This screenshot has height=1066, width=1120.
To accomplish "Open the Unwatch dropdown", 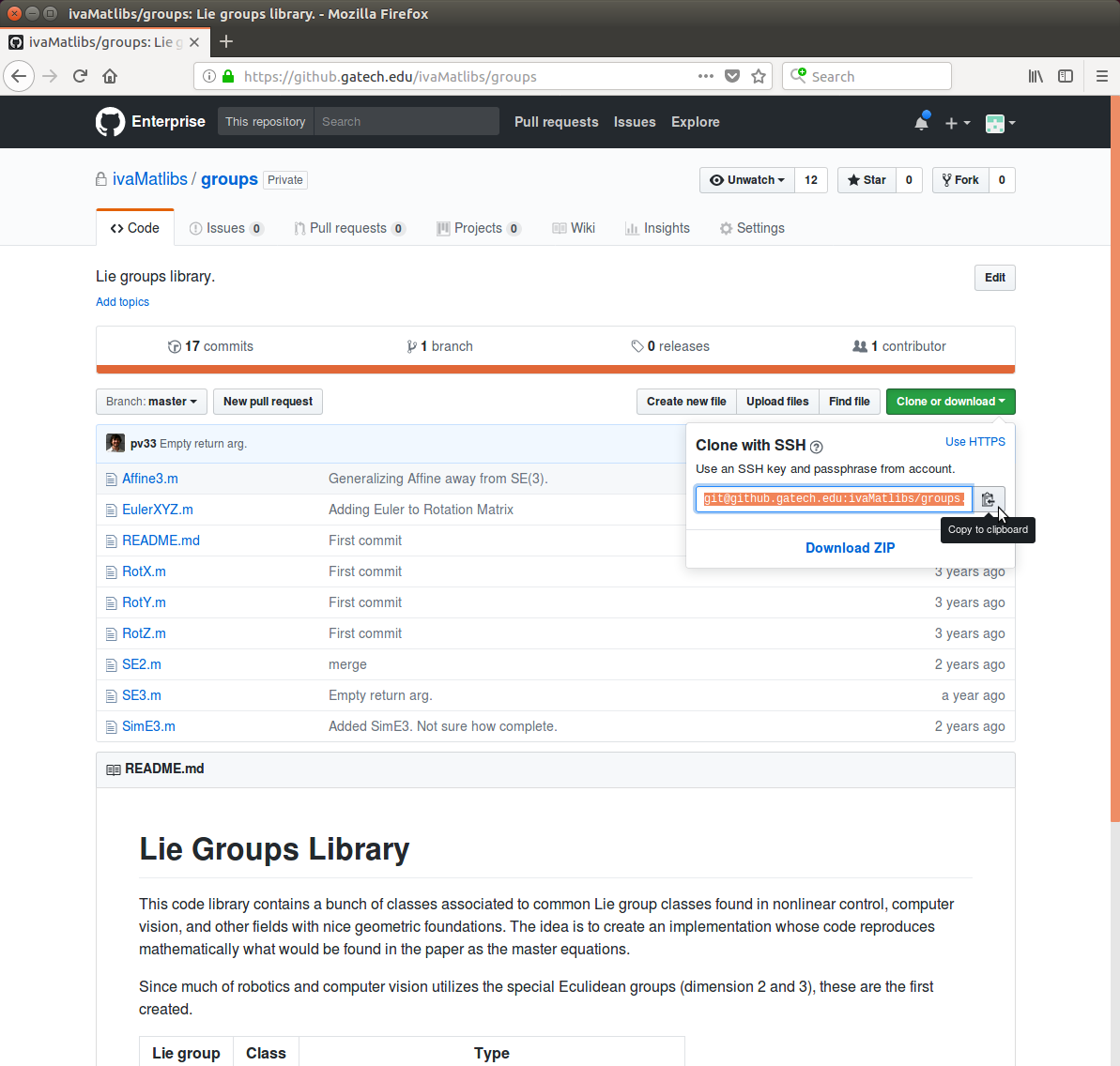I will tap(747, 180).
